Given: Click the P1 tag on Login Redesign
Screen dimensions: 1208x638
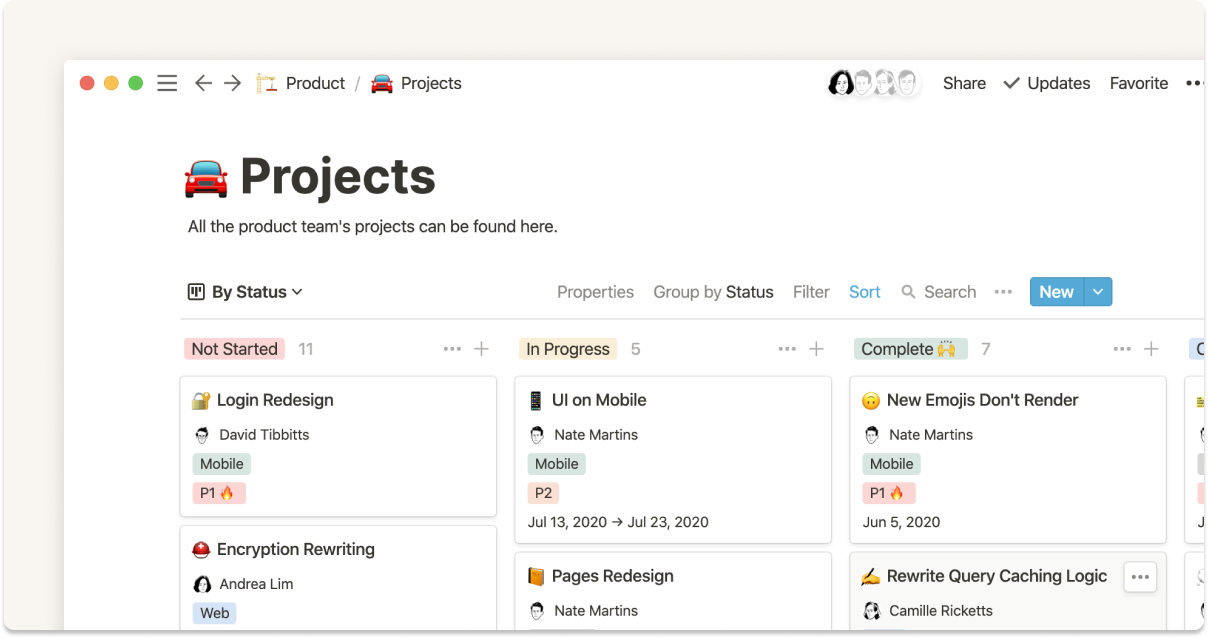Looking at the screenshot, I should pyautogui.click(x=219, y=493).
